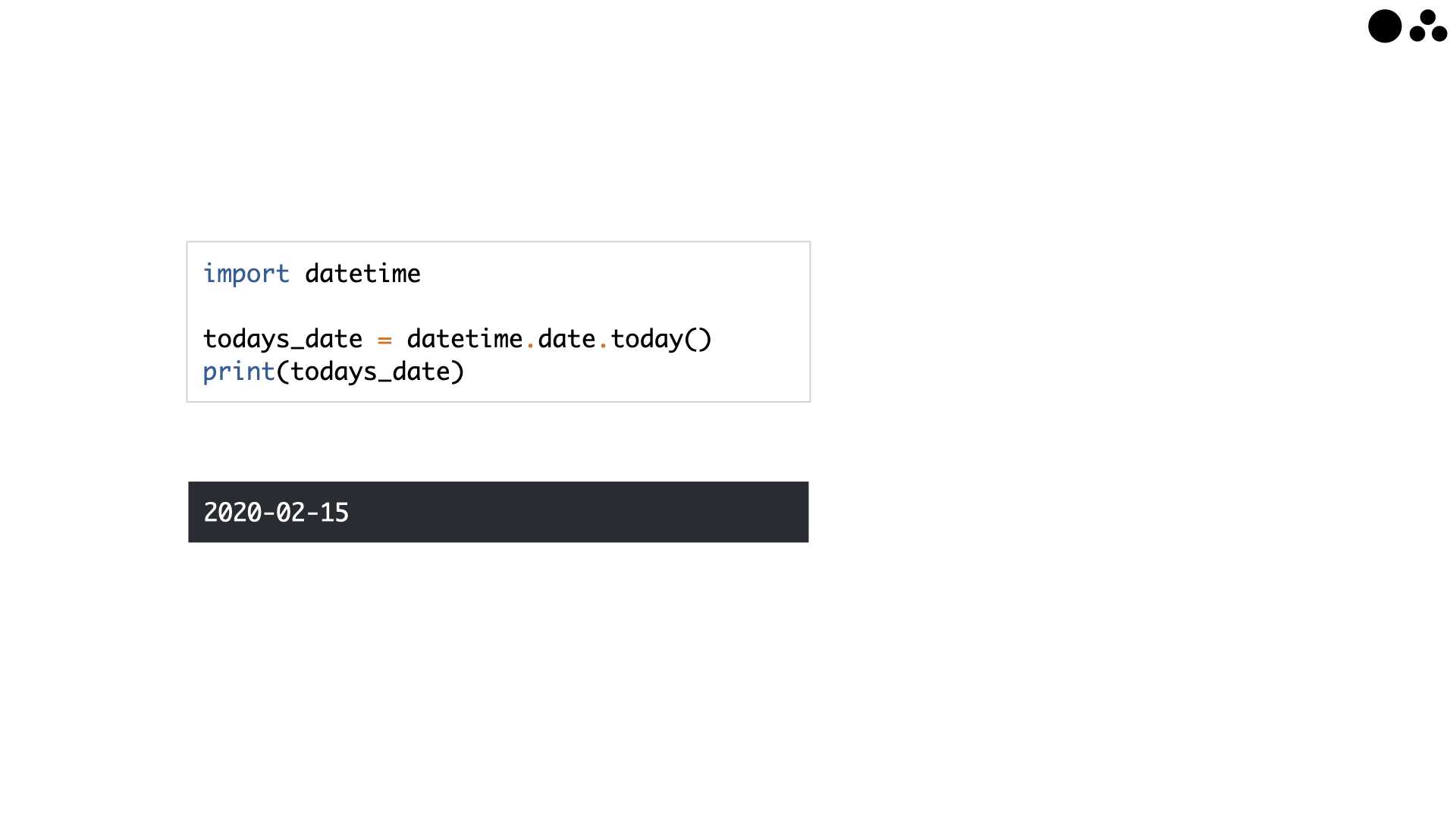Click the three small dots logo cluster
The height and width of the screenshot is (819, 1456).
pos(1429,26)
